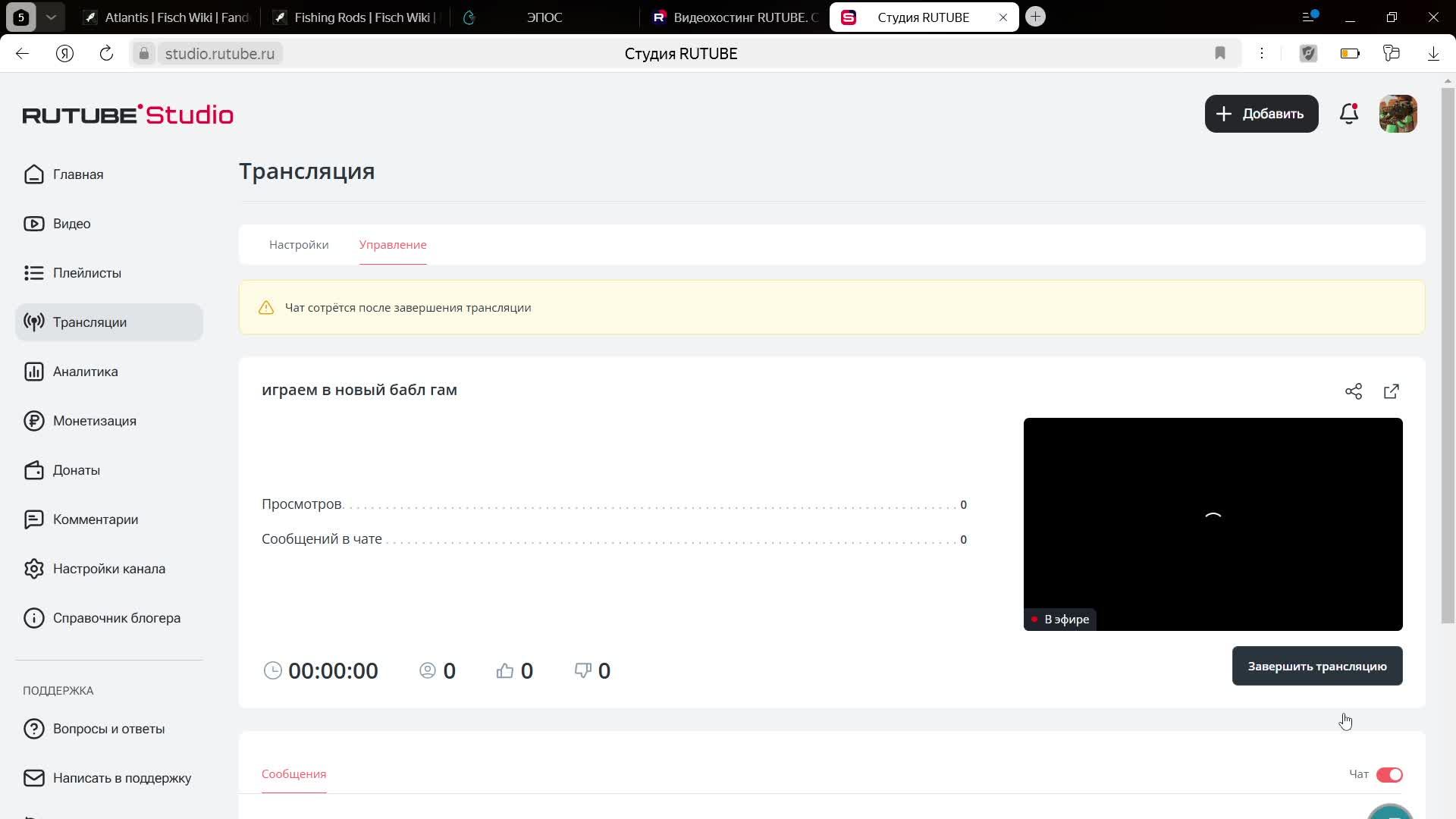The height and width of the screenshot is (819, 1456).
Task: Switch to the Настройки tab
Action: [x=299, y=245]
